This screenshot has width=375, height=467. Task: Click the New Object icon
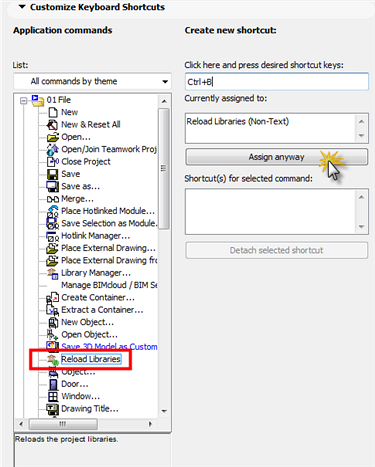[x=53, y=323]
